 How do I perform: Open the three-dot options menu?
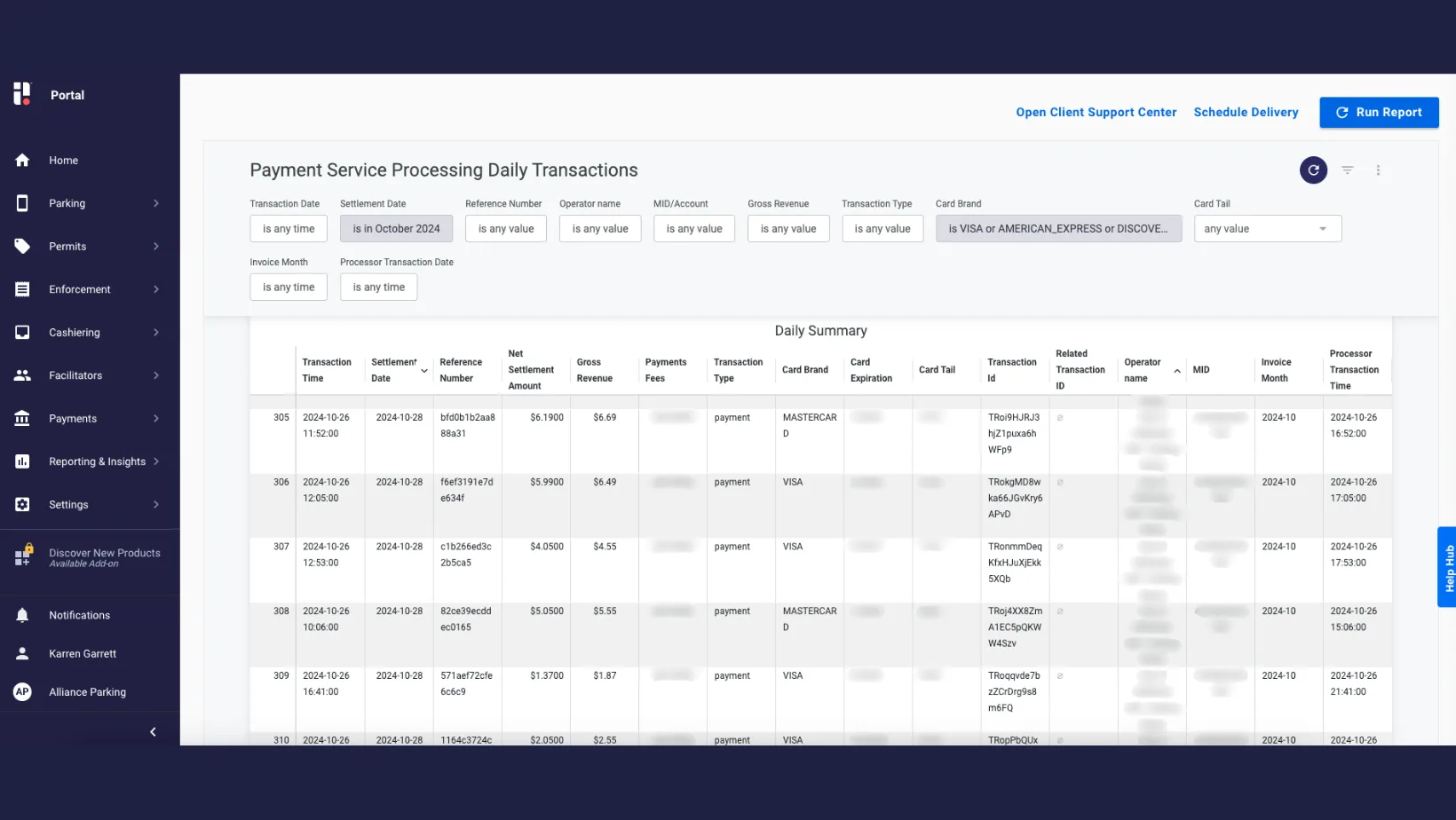1378,170
